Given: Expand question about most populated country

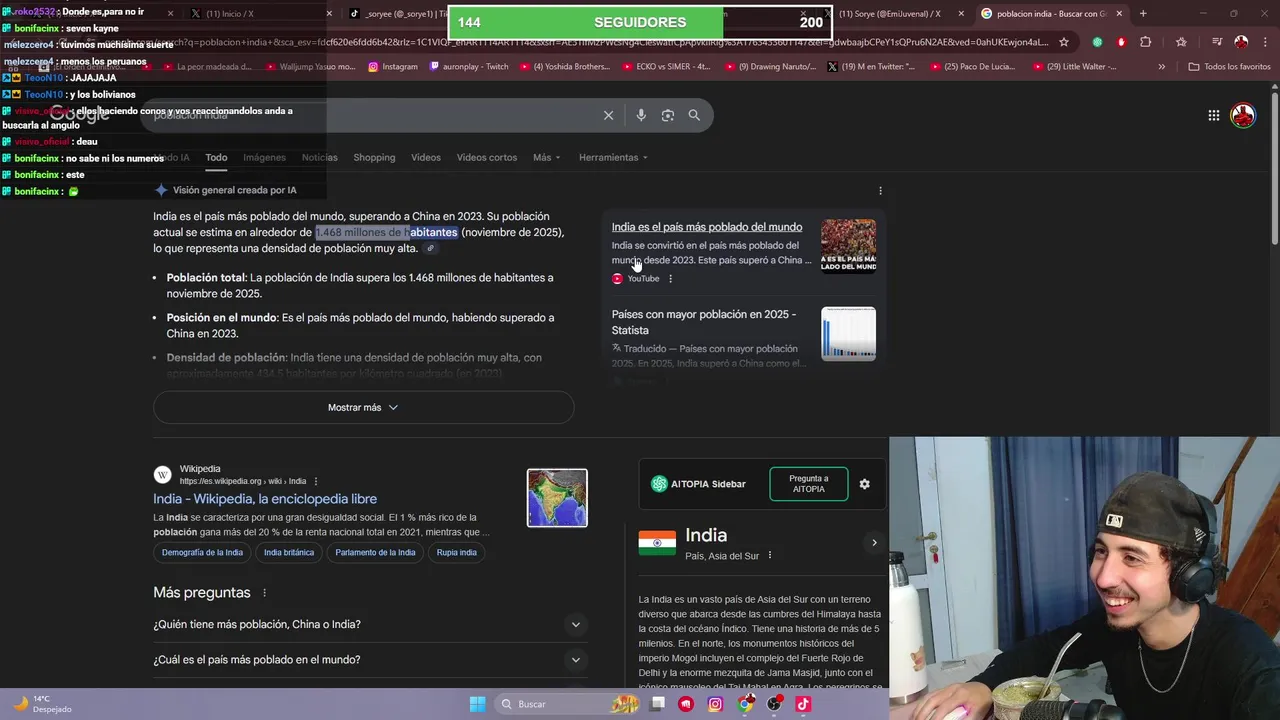Looking at the screenshot, I should (x=370, y=660).
